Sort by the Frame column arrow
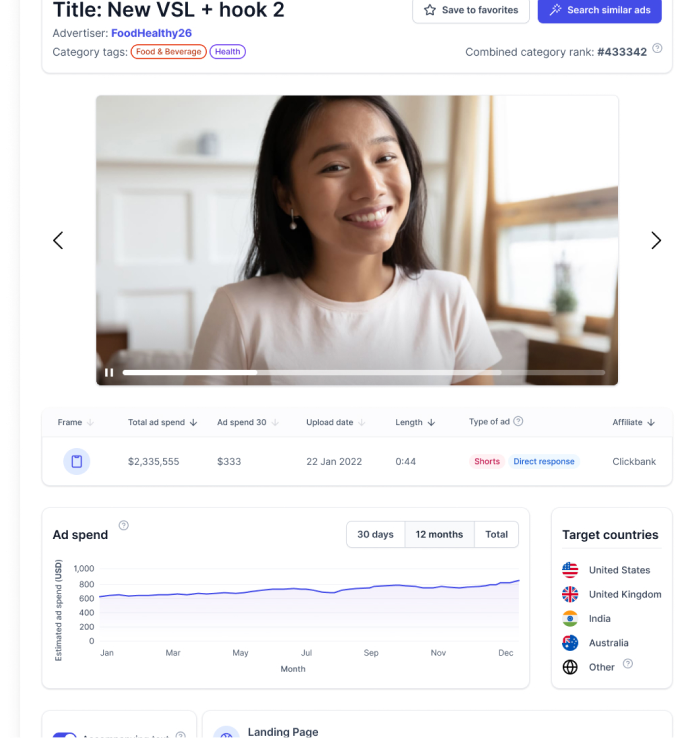Image resolution: width=688 pixels, height=738 pixels. coord(90,423)
